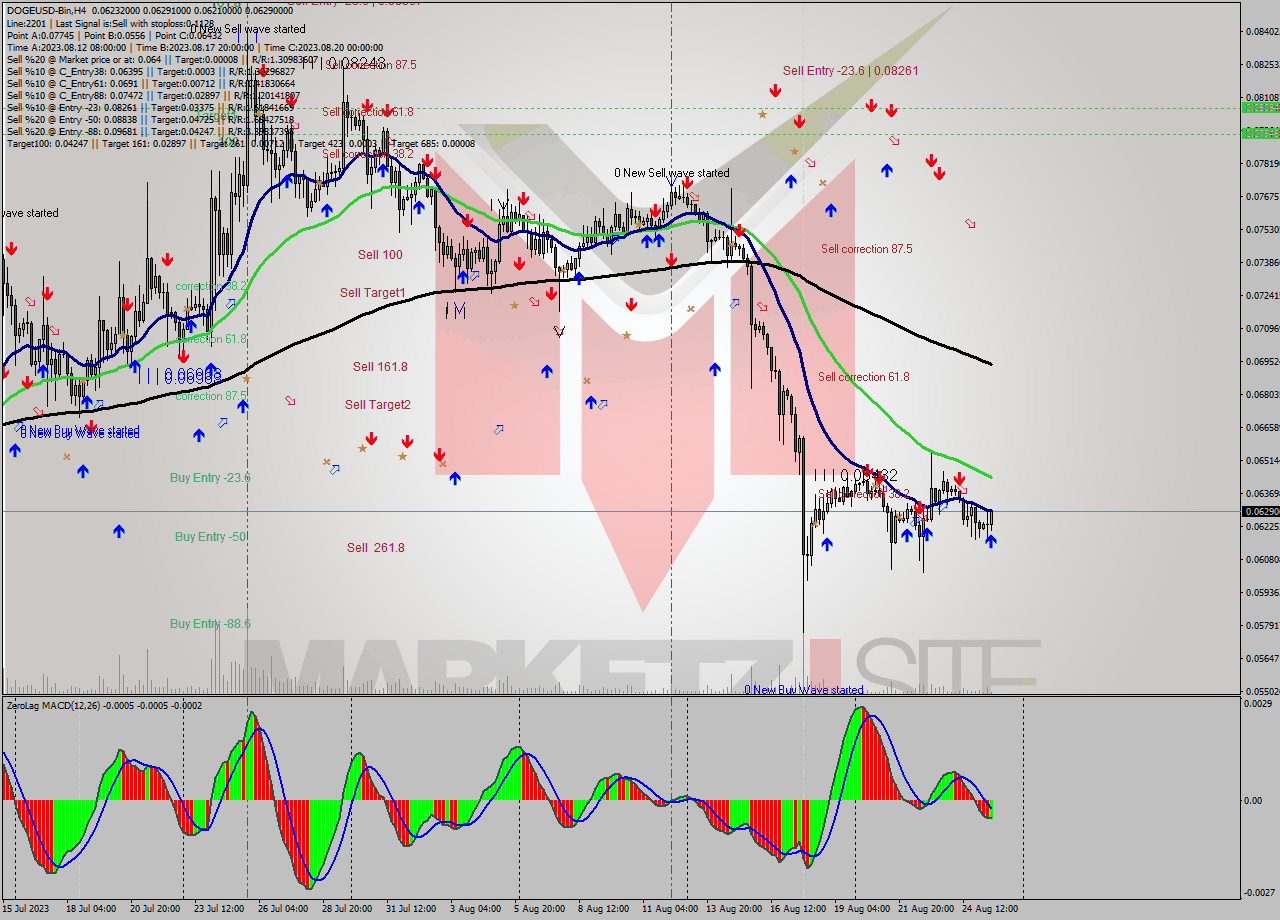Select the 'Sell Target1' label
The height and width of the screenshot is (920, 1280).
372,292
